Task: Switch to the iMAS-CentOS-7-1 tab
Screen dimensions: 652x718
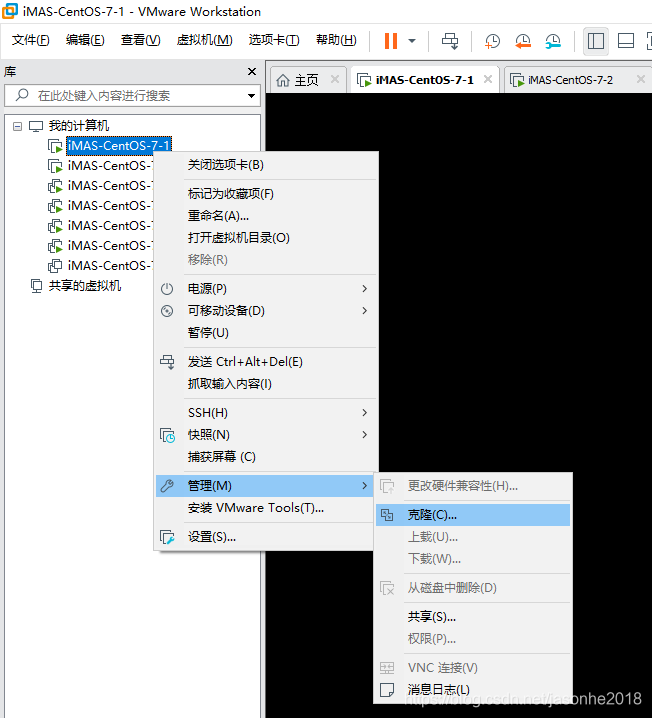Action: pos(424,80)
